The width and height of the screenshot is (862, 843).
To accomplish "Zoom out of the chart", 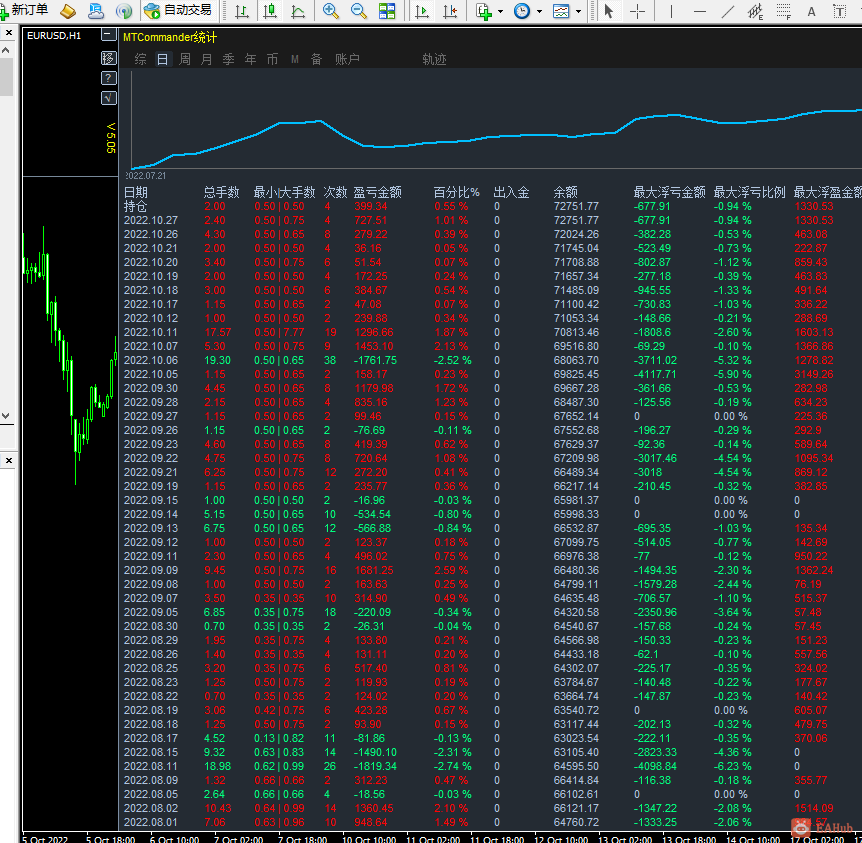I will tap(358, 11).
